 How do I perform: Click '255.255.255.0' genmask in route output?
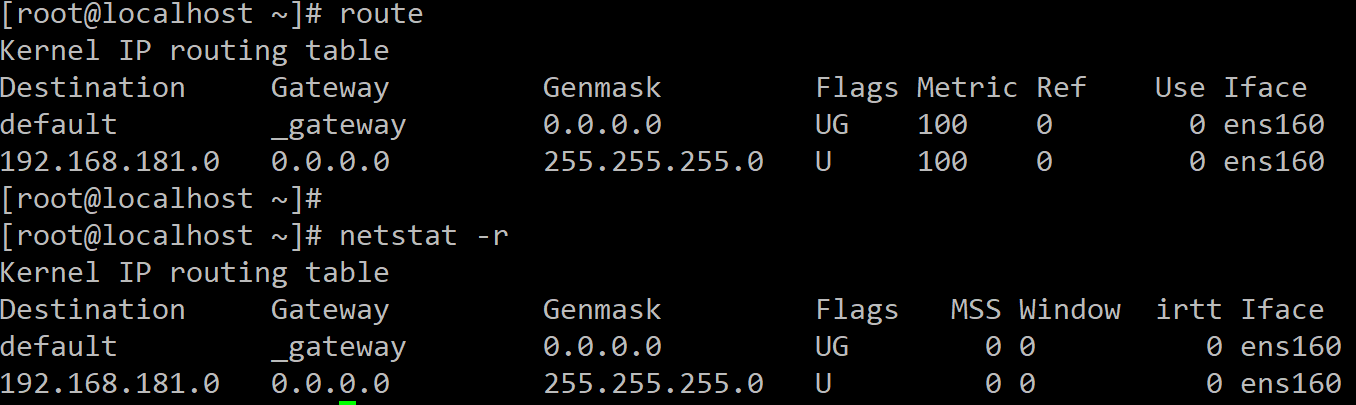(653, 162)
